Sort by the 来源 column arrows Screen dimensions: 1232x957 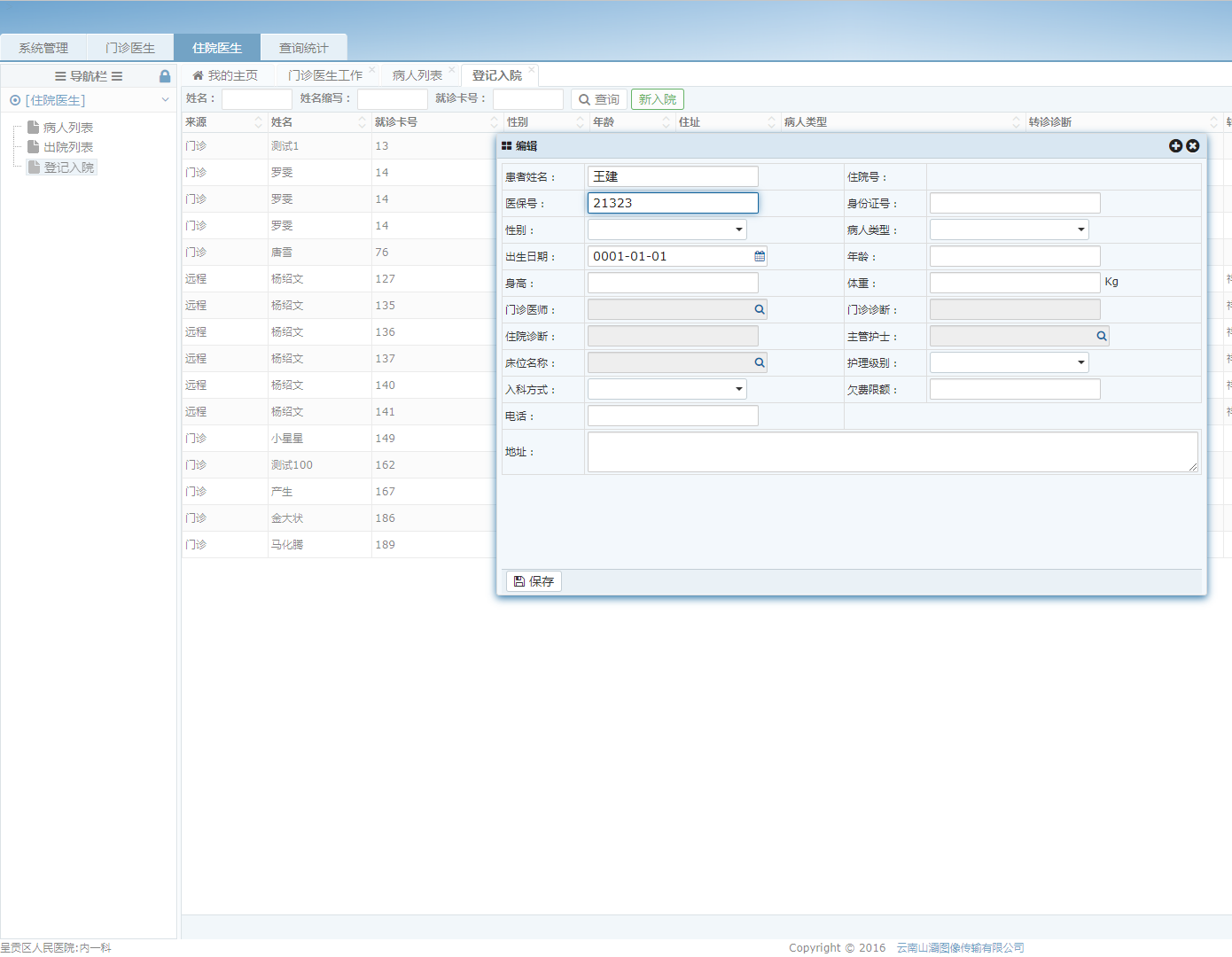point(259,122)
